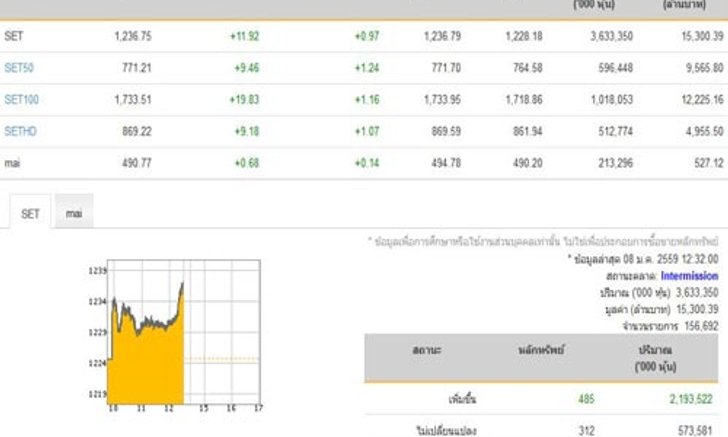The width and height of the screenshot is (728, 437).
Task: Open the SETHD index link
Action: click(x=20, y=131)
